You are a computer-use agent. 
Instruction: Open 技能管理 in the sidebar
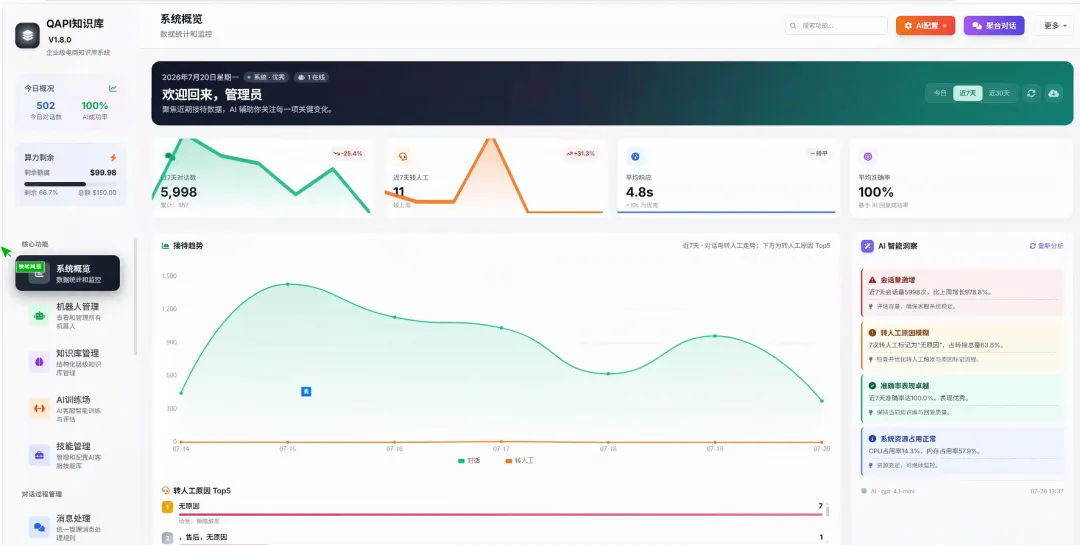[68, 455]
